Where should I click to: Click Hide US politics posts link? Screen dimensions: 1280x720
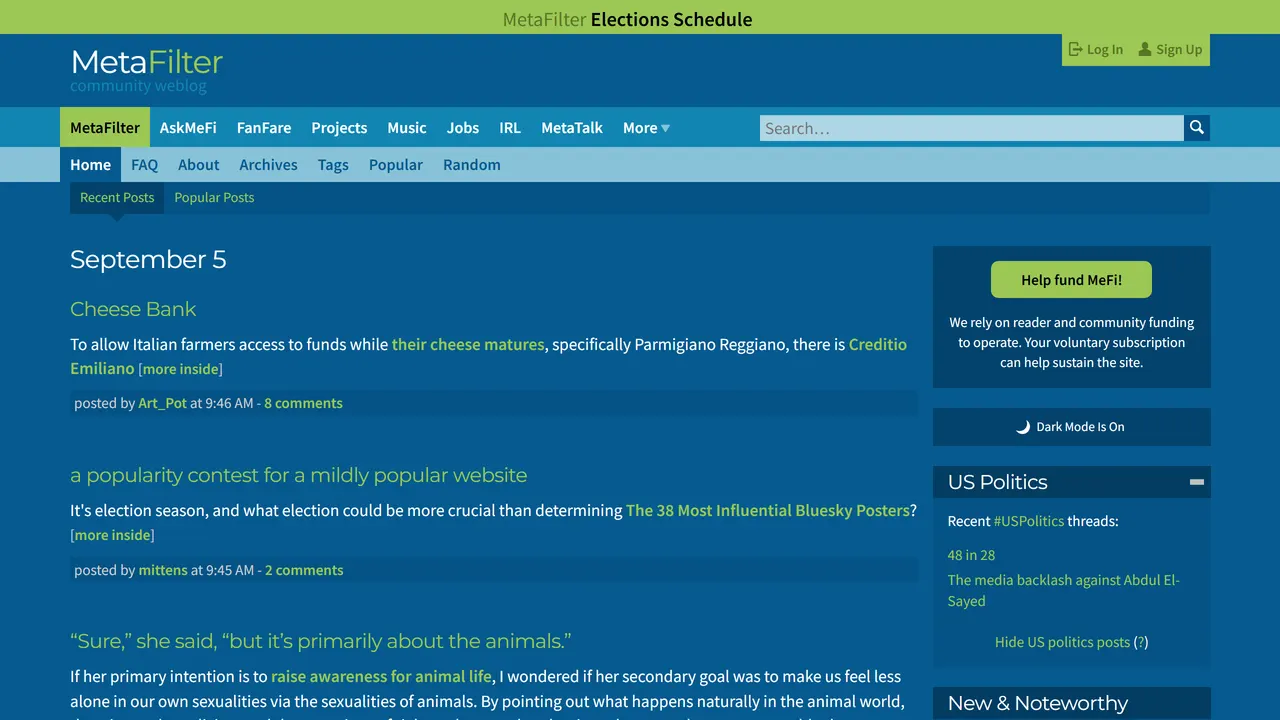1062,642
